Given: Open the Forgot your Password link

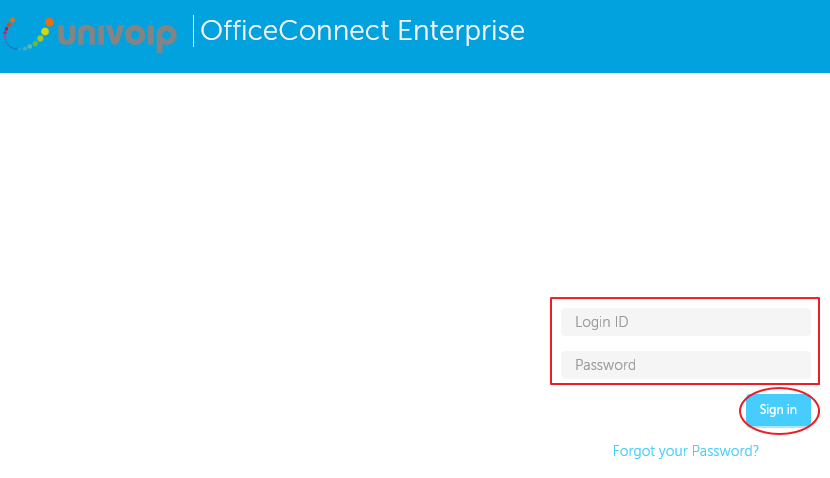Looking at the screenshot, I should click(x=685, y=451).
